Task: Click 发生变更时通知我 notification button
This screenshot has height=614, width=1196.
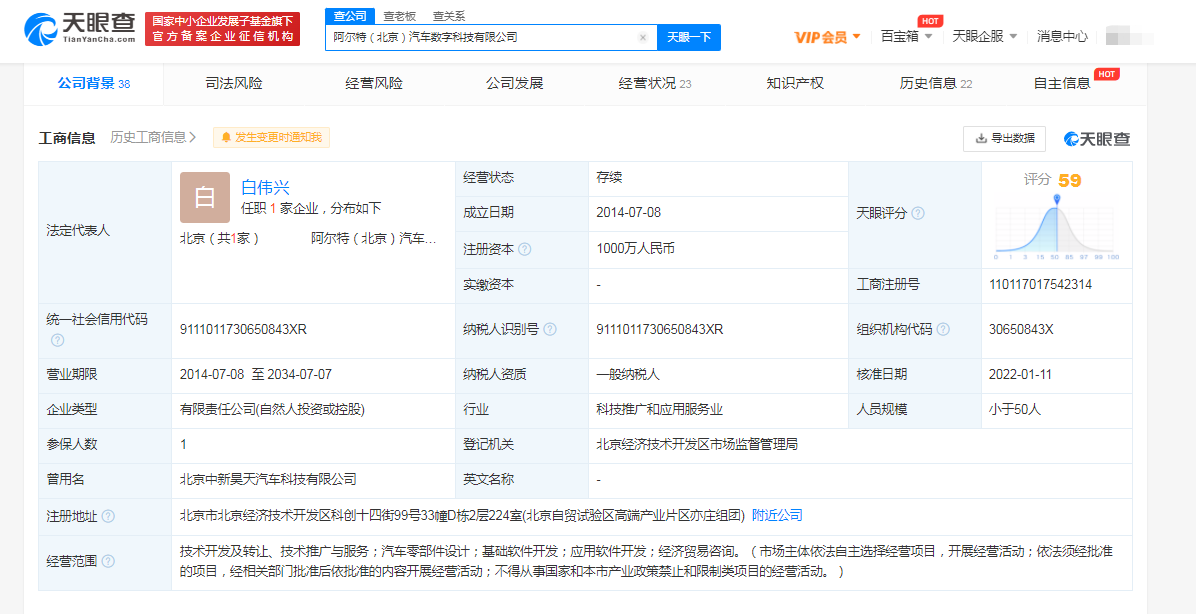Action: click(272, 137)
